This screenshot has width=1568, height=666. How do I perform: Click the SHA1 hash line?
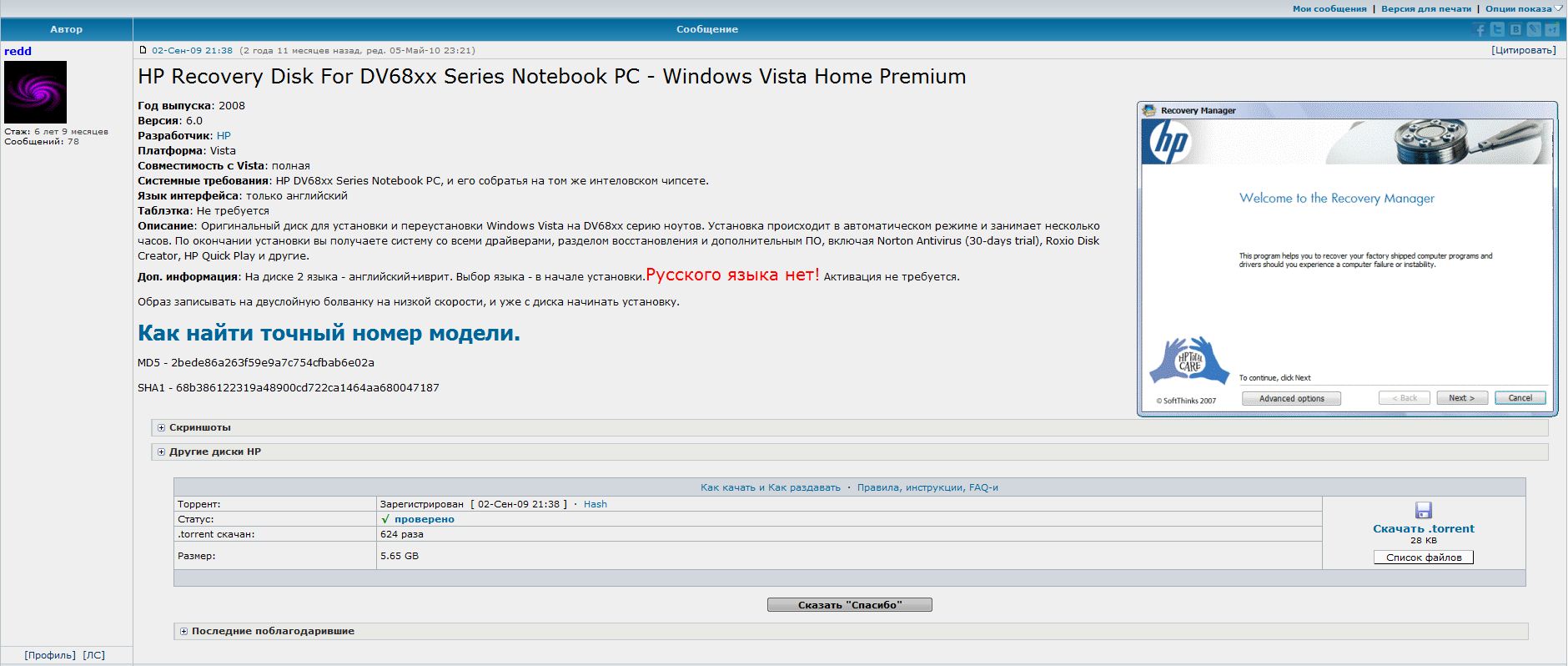289,388
